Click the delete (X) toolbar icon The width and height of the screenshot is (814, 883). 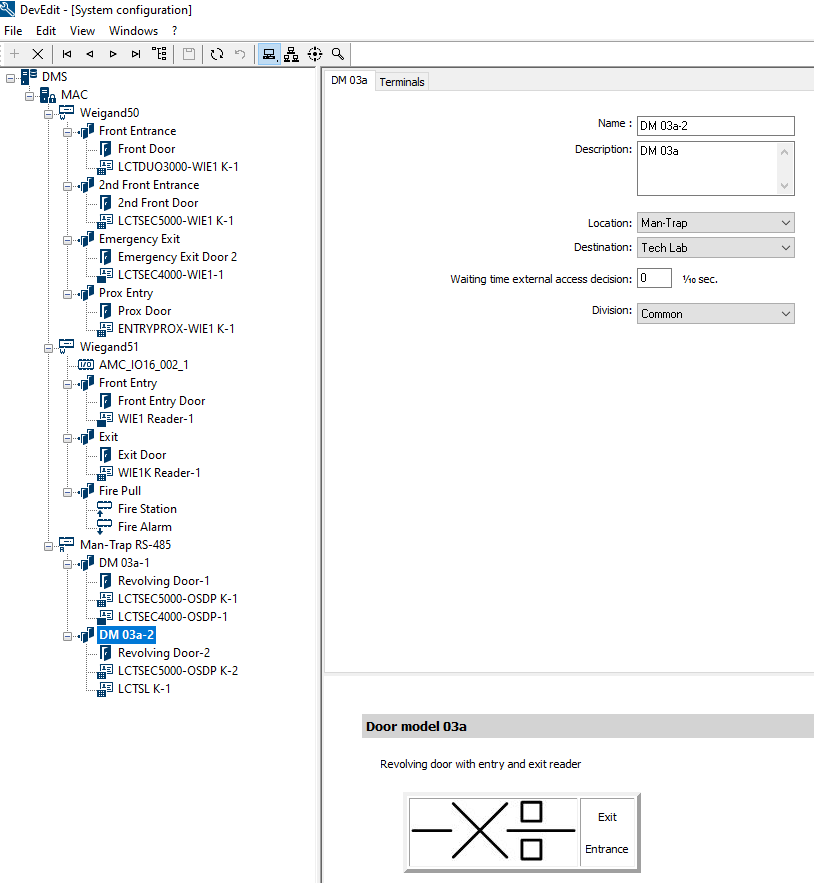[x=38, y=54]
